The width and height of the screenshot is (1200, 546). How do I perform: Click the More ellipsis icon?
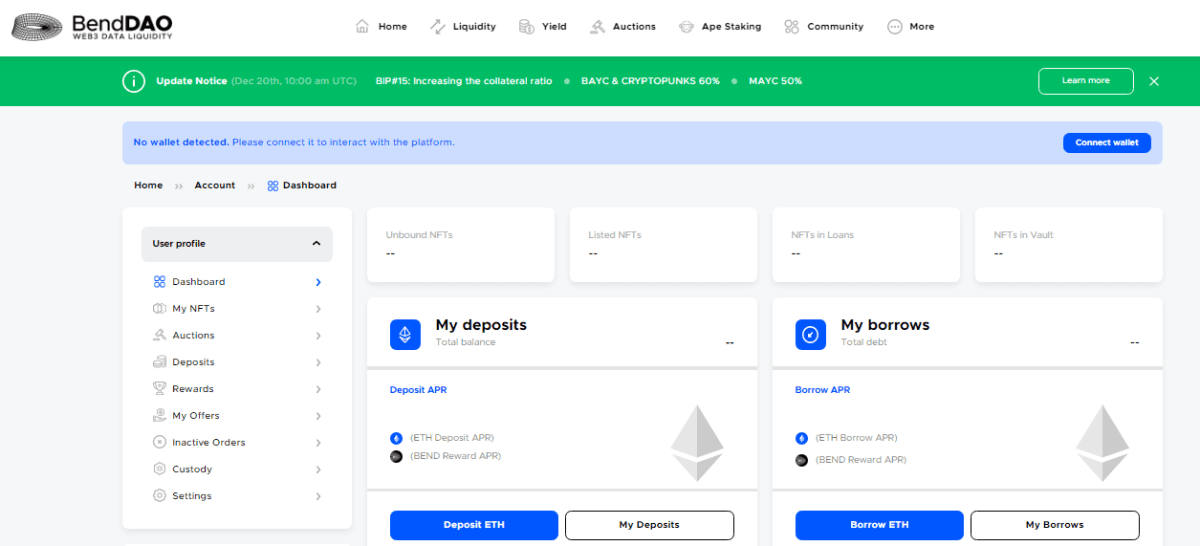pyautogui.click(x=894, y=27)
